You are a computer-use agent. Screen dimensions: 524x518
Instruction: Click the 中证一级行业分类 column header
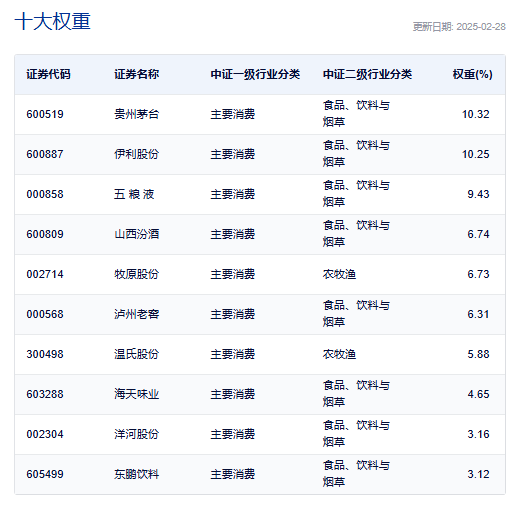(255, 74)
